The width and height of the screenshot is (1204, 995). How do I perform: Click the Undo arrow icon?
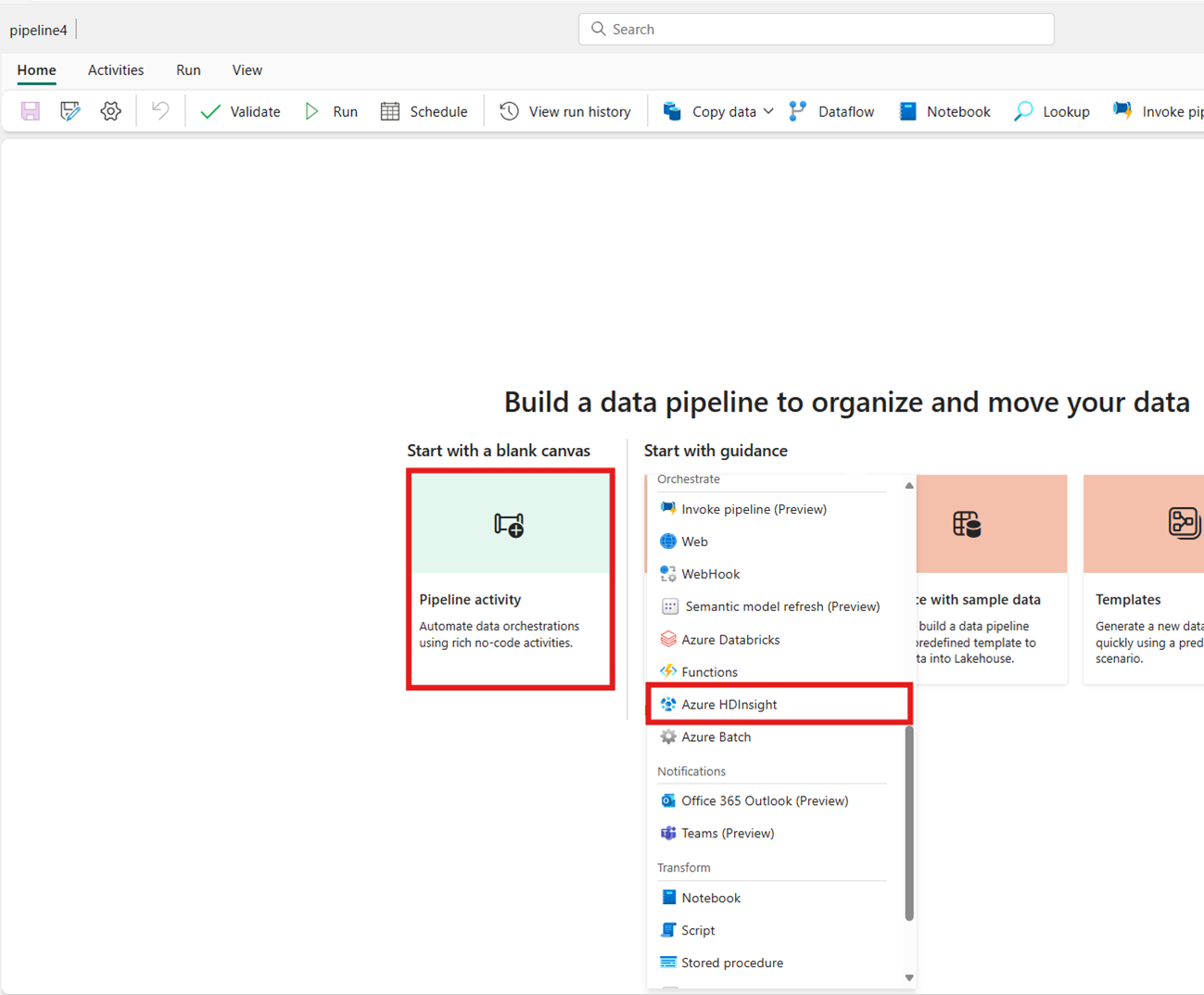160,111
